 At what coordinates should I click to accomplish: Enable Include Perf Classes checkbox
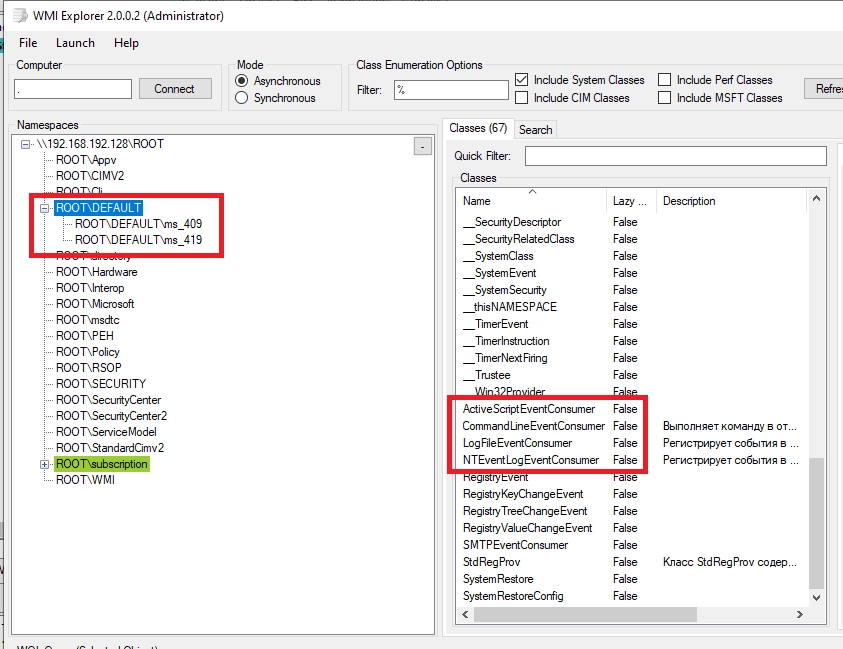[665, 80]
